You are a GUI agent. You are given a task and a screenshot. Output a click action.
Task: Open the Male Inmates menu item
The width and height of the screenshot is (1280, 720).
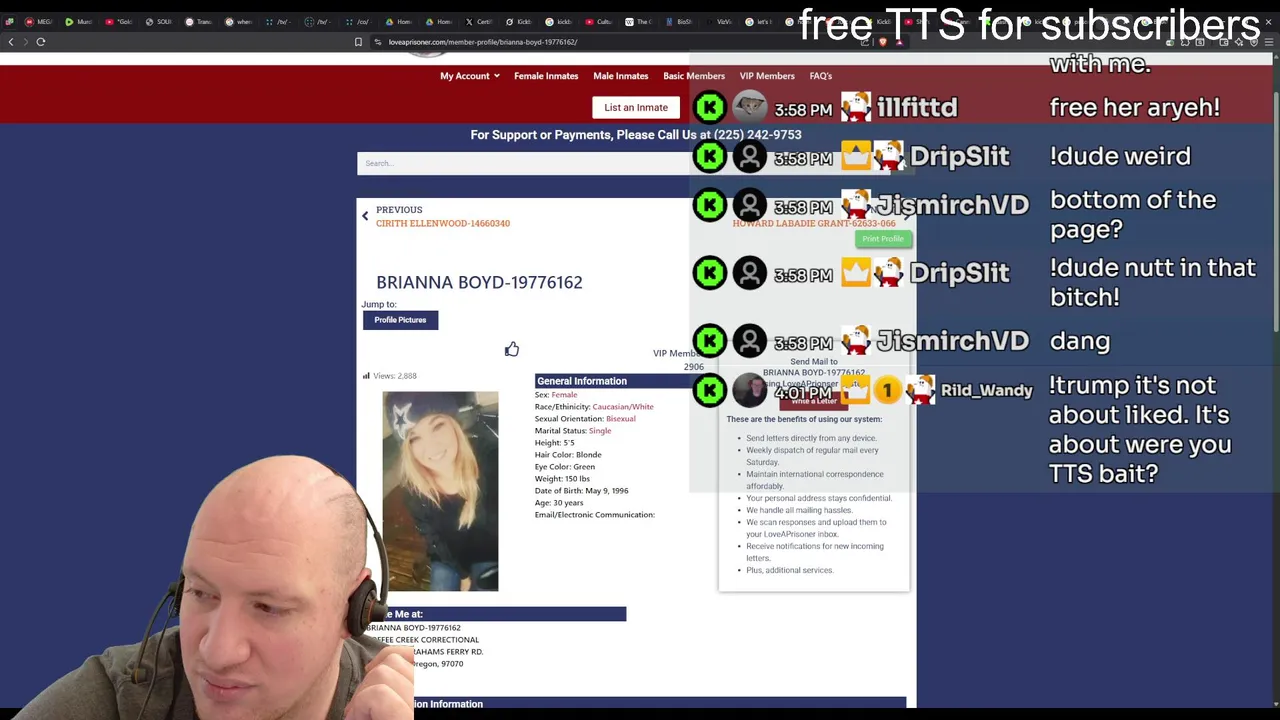pos(620,76)
